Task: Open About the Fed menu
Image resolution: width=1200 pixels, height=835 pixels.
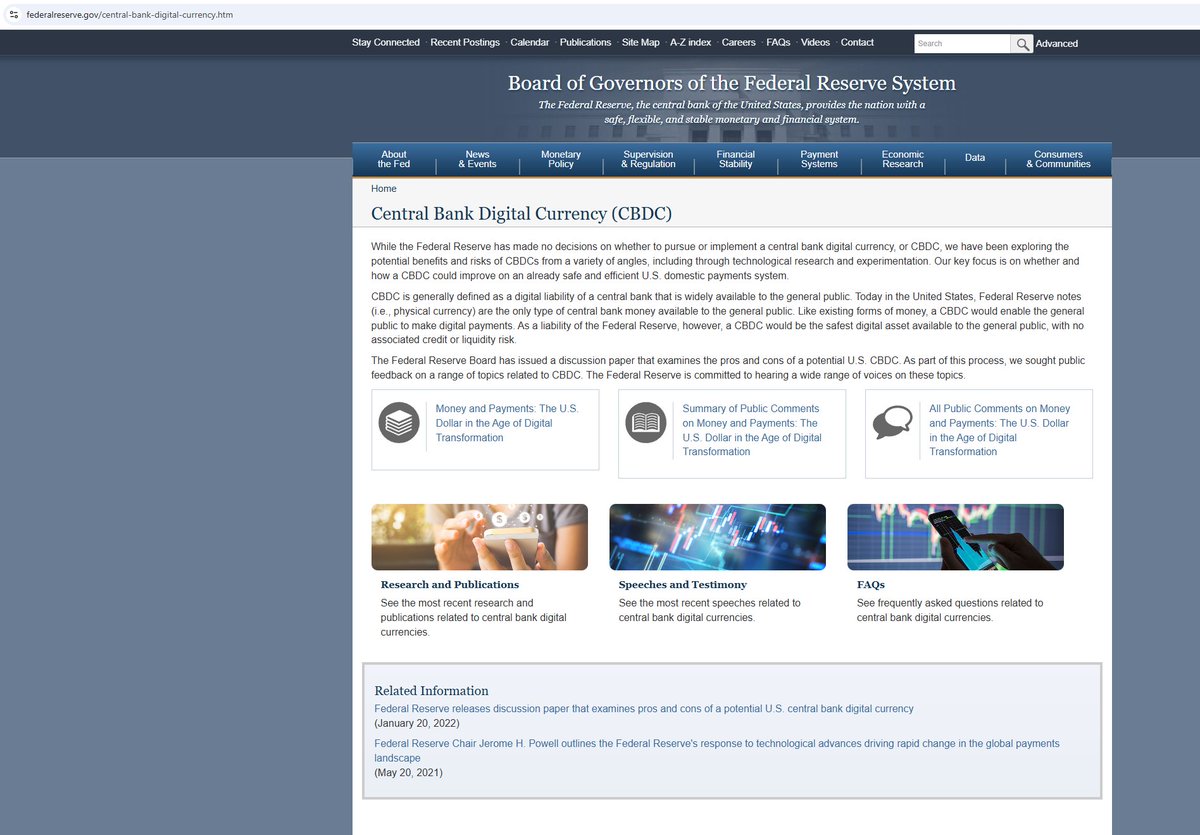Action: [394, 159]
